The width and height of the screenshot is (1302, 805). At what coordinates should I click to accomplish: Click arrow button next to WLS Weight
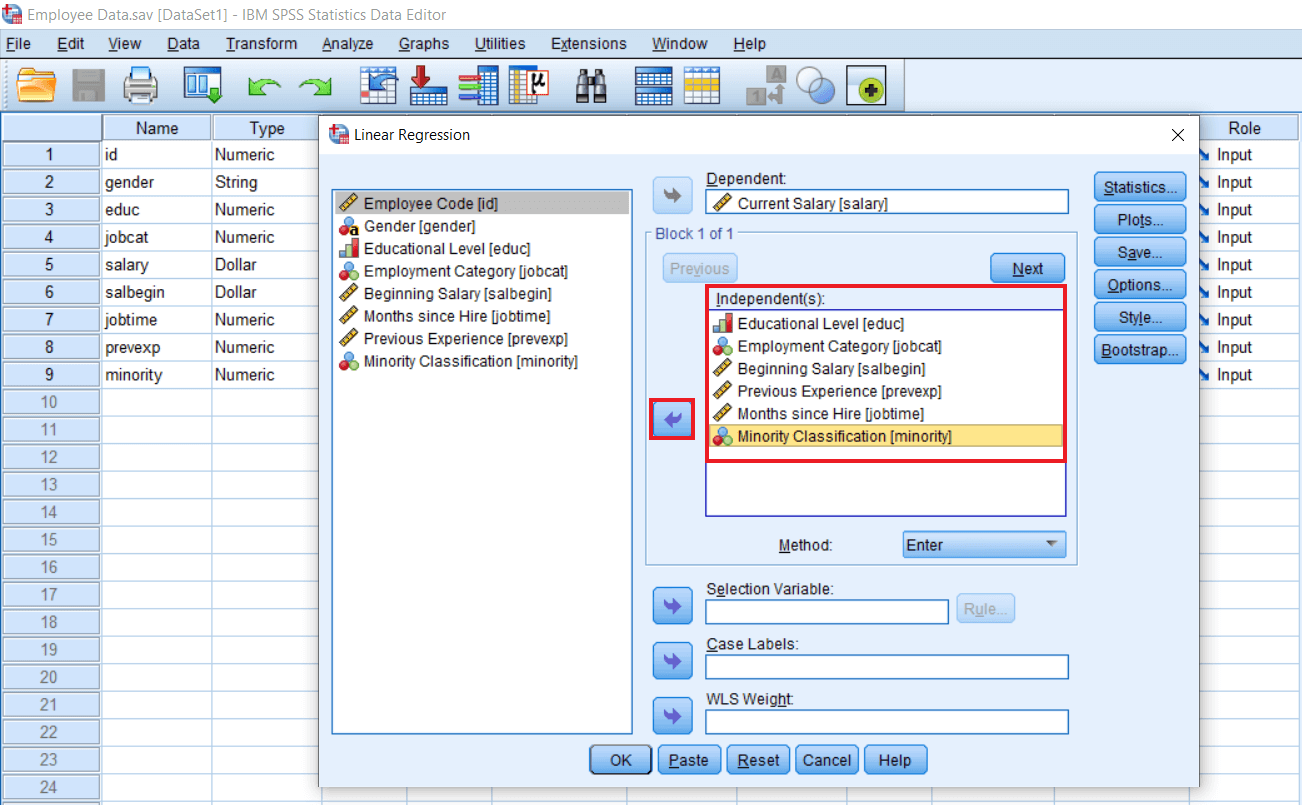672,715
